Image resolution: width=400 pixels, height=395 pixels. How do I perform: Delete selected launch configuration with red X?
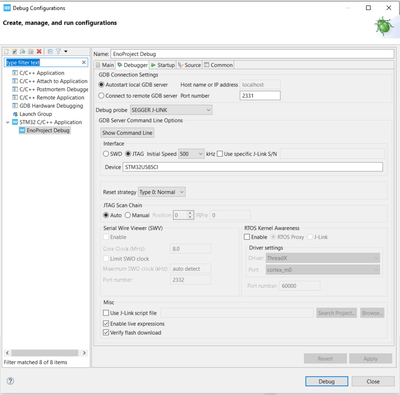coord(39,51)
